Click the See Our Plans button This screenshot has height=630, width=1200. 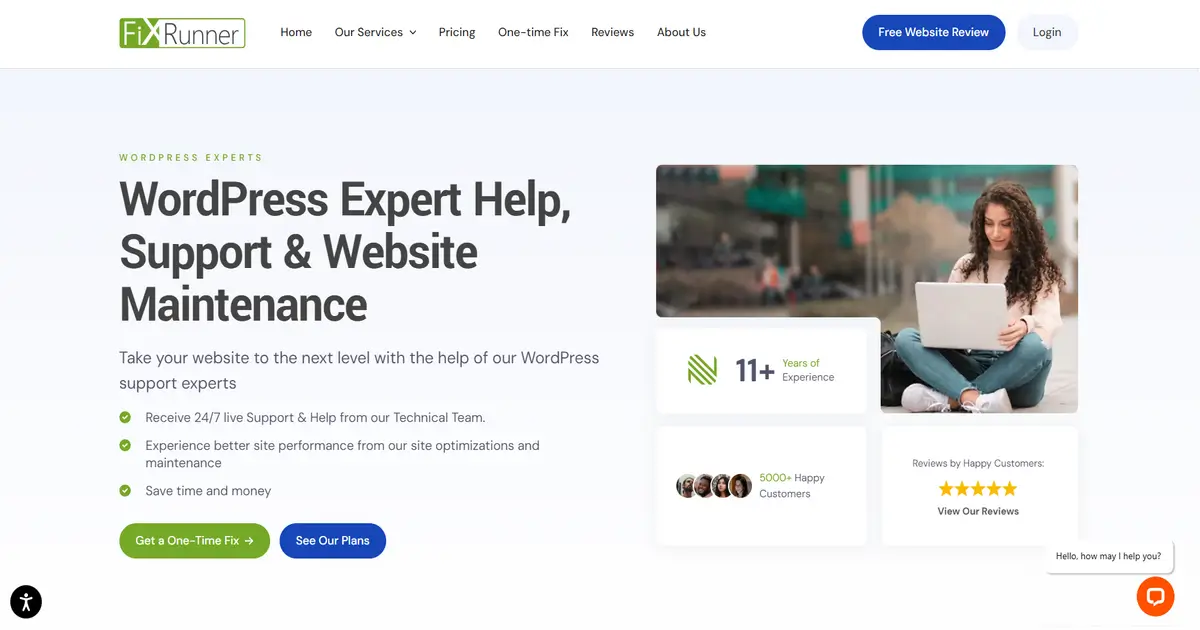pos(333,541)
